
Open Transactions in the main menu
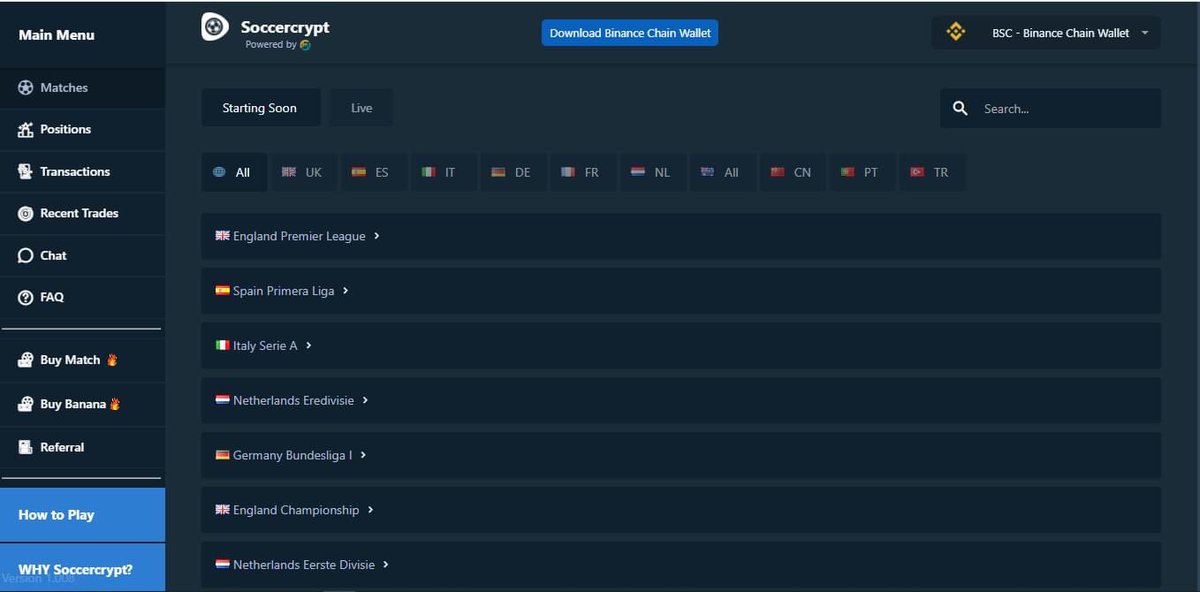[82, 172]
